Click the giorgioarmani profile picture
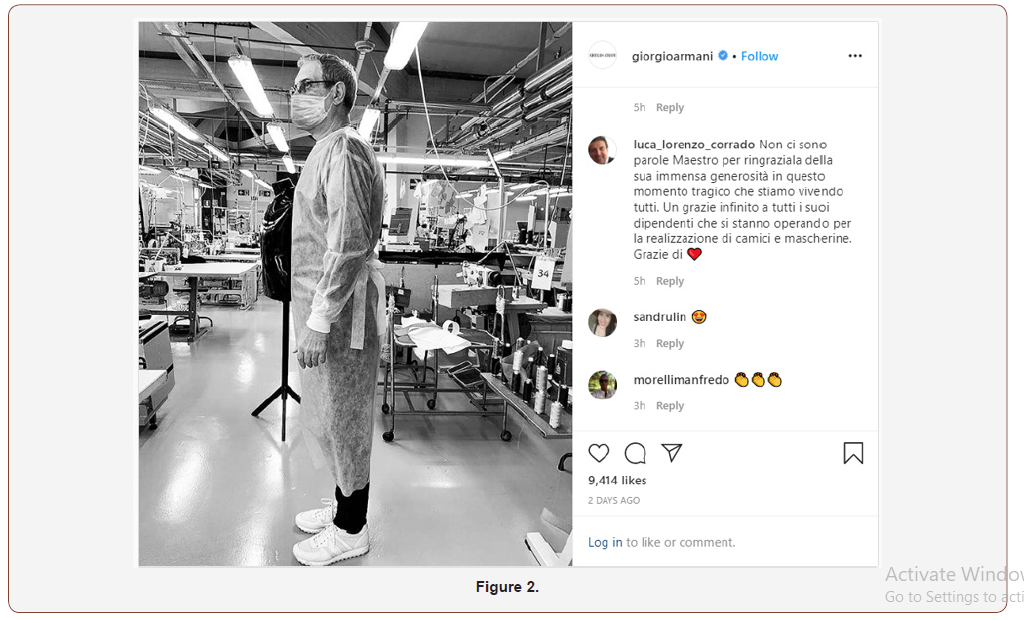This screenshot has width=1024, height=620. point(602,56)
